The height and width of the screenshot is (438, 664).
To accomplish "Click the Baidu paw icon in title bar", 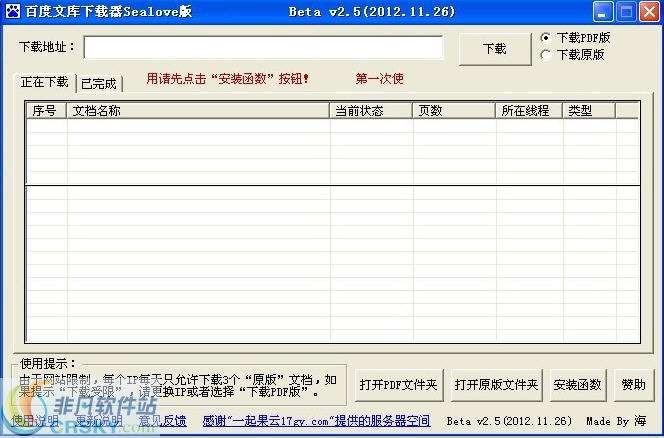I will click(13, 11).
